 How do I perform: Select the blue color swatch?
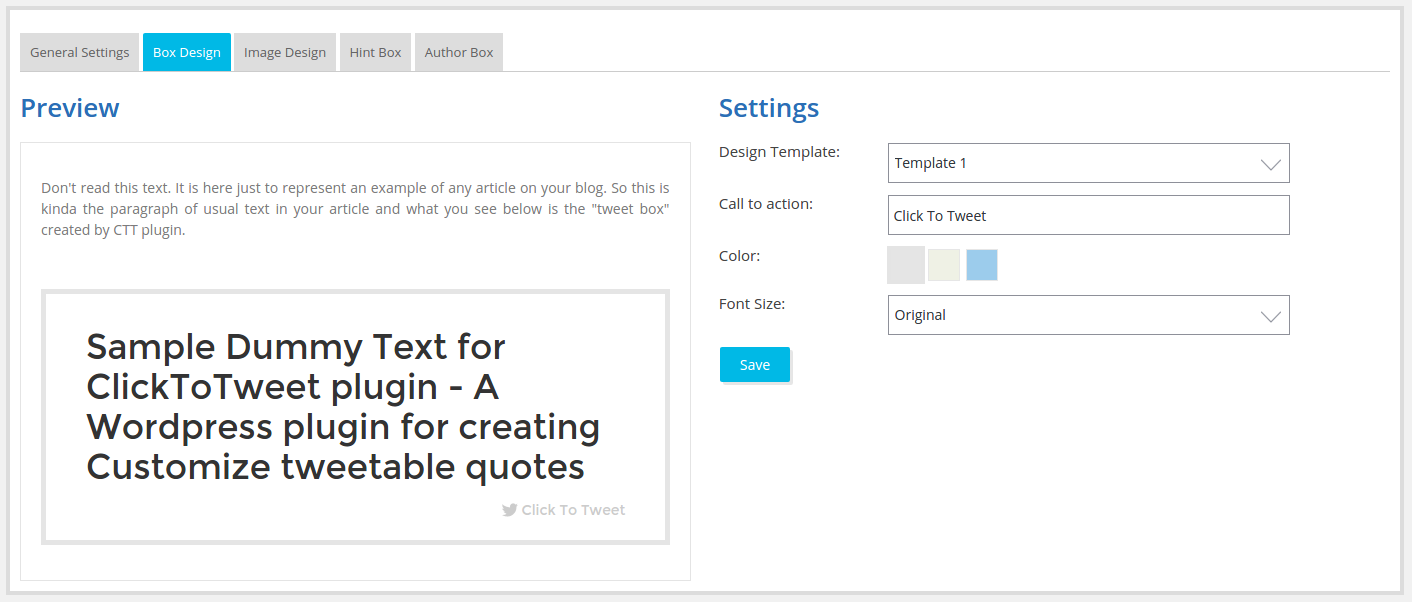tap(981, 264)
